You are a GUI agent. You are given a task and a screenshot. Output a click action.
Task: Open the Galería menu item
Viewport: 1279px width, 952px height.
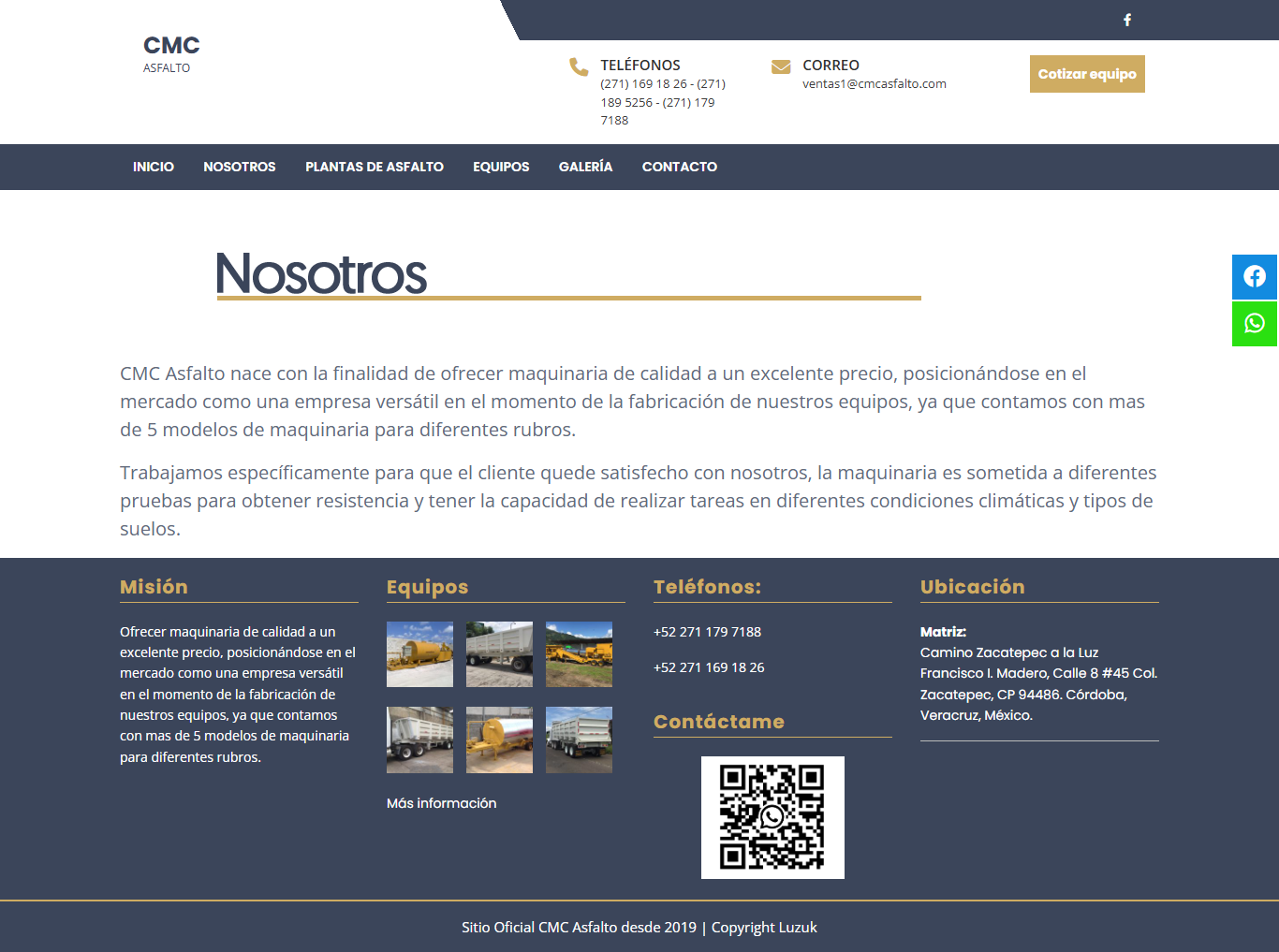point(585,167)
